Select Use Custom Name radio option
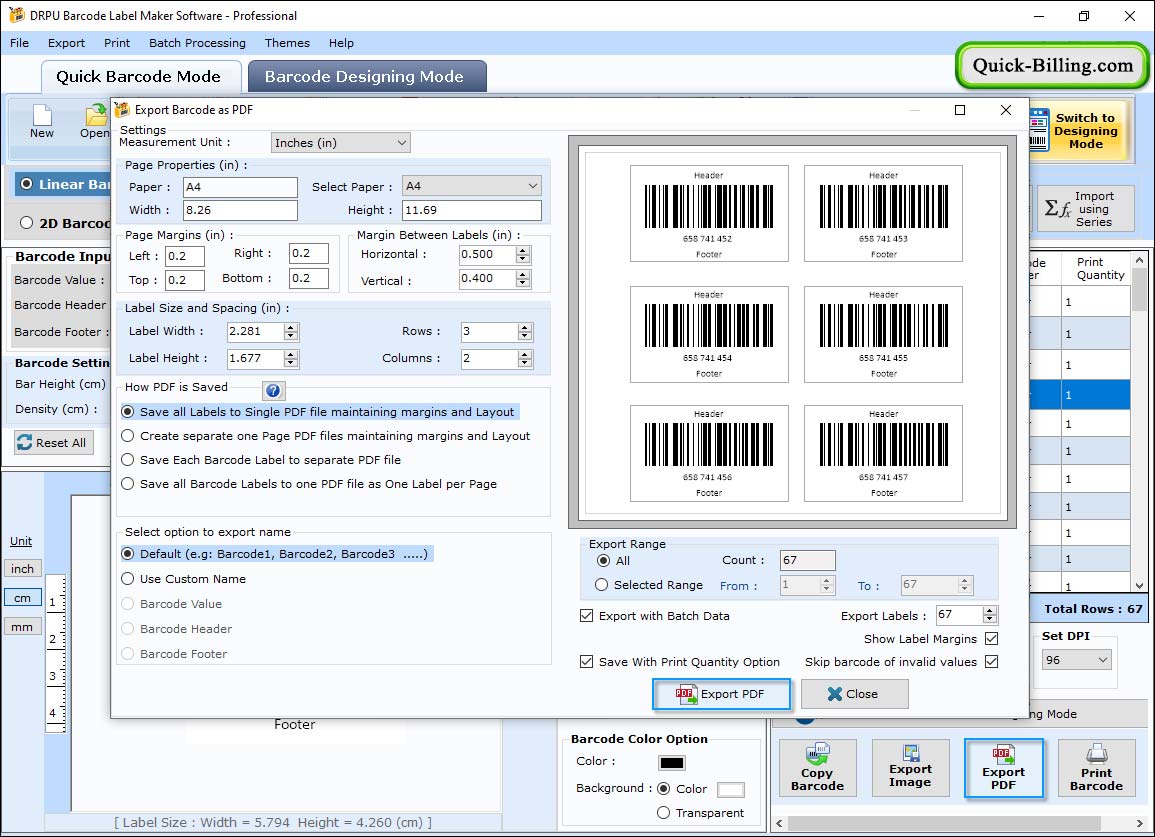The height and width of the screenshot is (837, 1155). pos(127,579)
